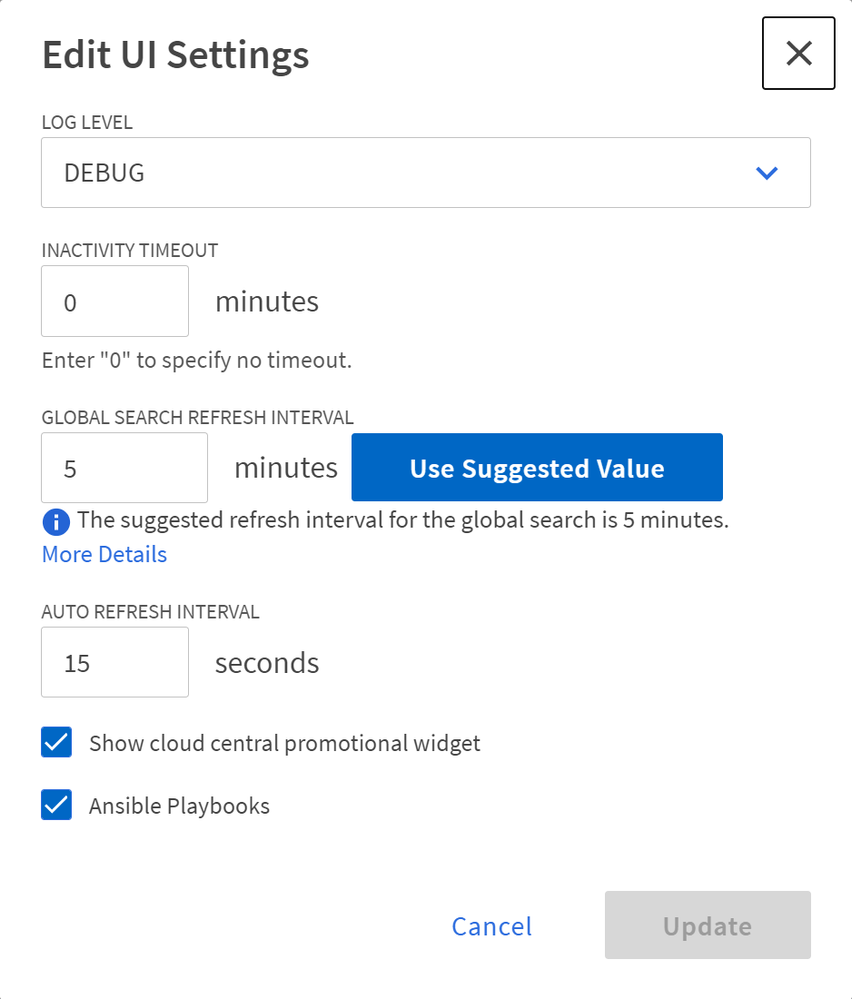Close the Edit UI Settings dialog

798,54
